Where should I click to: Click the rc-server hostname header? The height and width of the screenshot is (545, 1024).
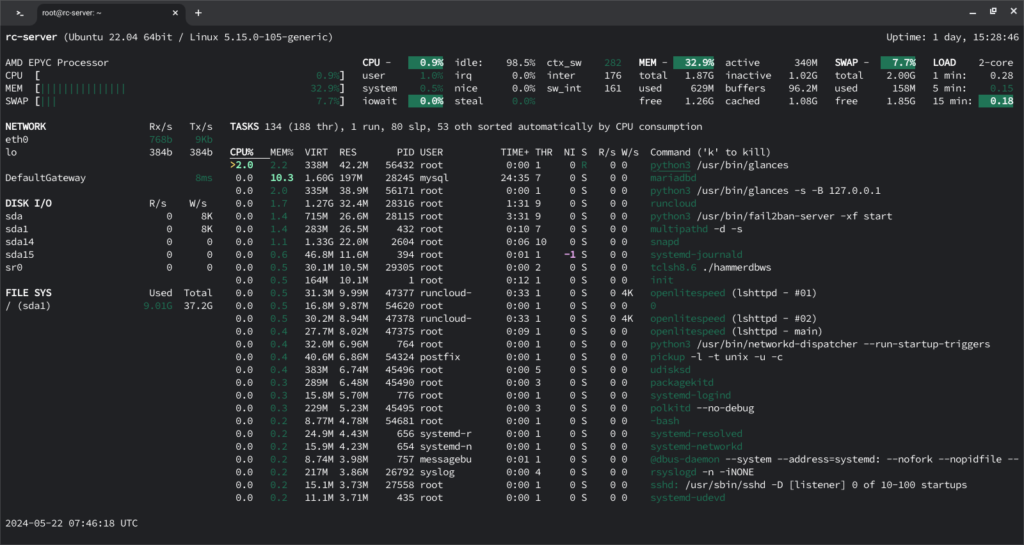[31, 37]
